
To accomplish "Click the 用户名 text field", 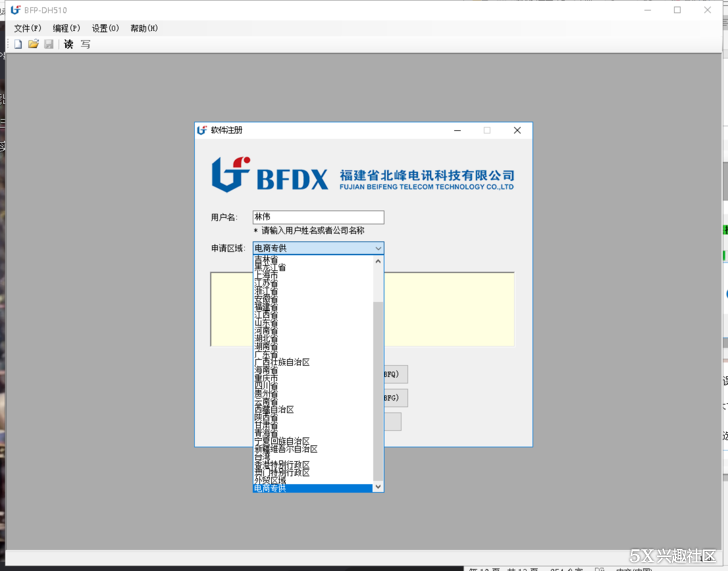I will [318, 217].
